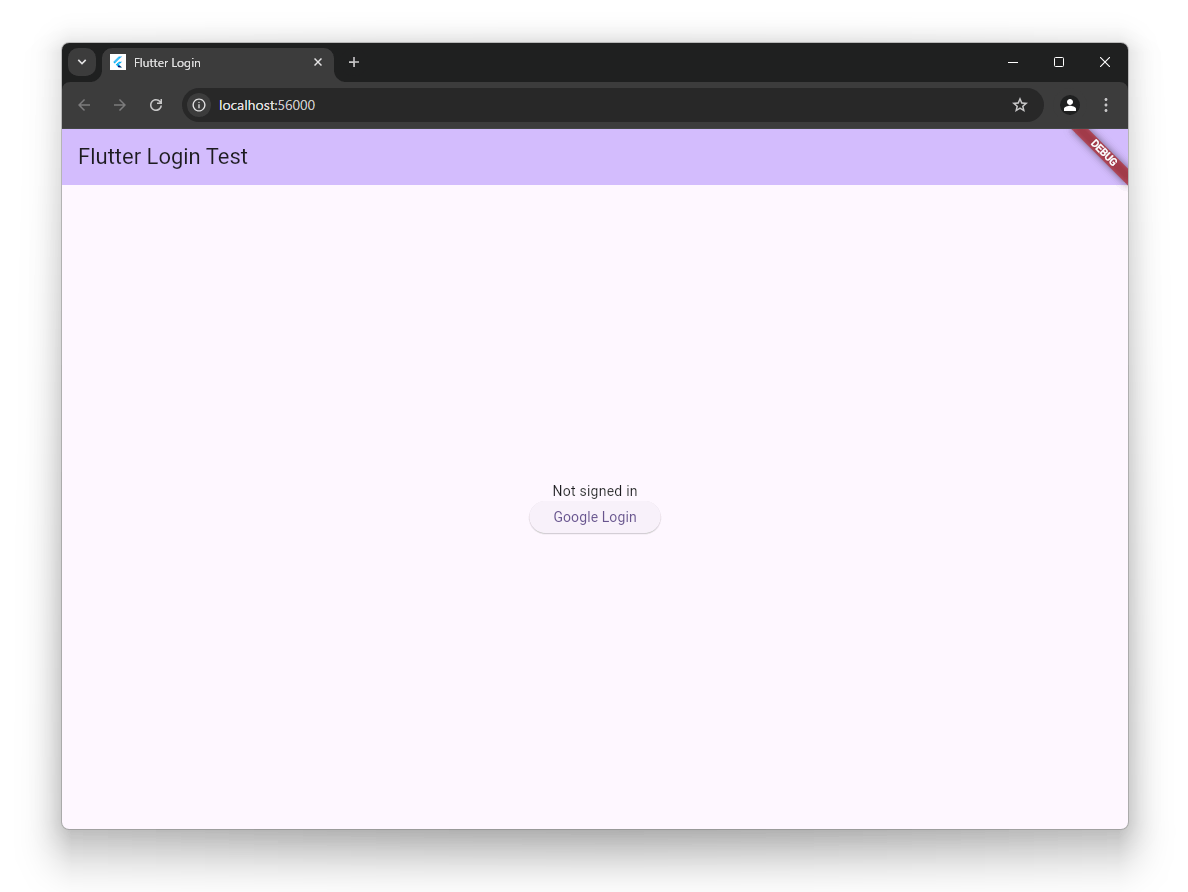1188x892 pixels.
Task: Close the browser window
Action: click(x=1105, y=62)
